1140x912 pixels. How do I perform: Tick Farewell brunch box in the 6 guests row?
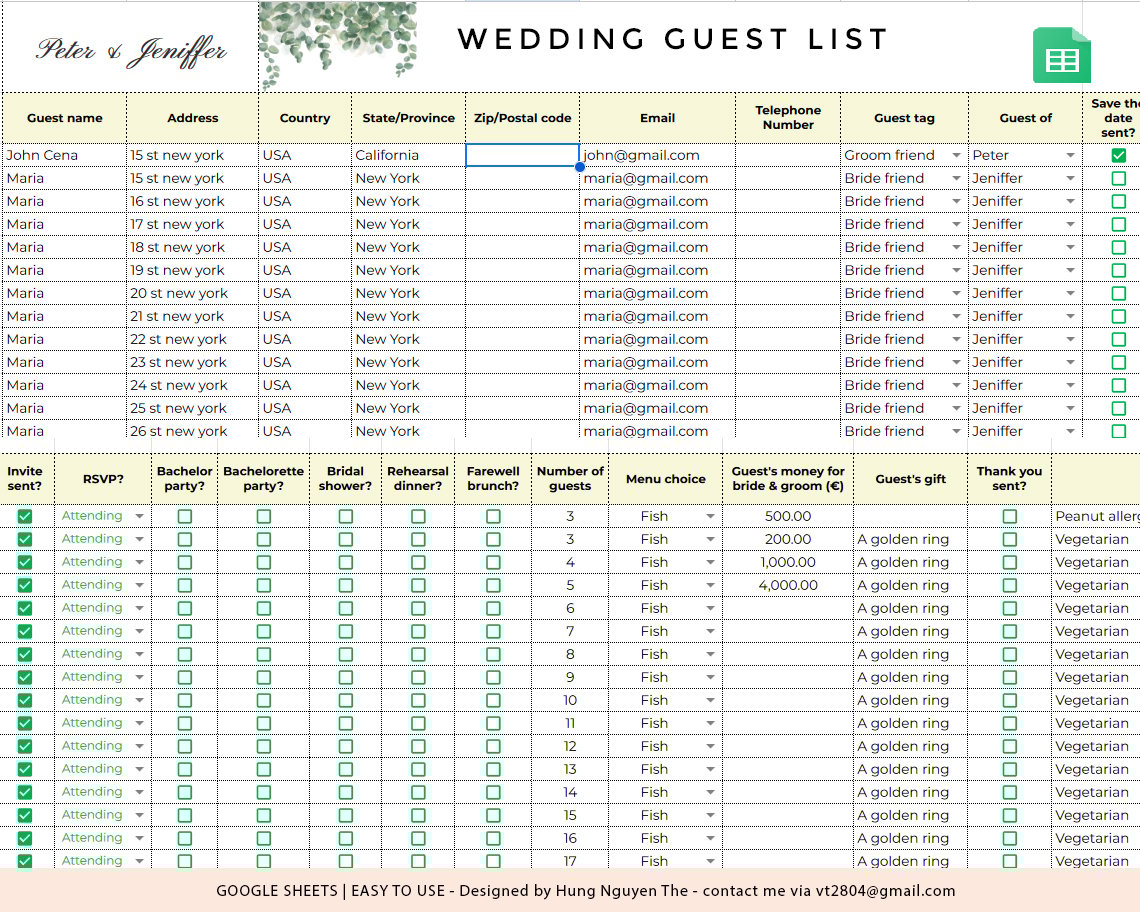pos(493,608)
